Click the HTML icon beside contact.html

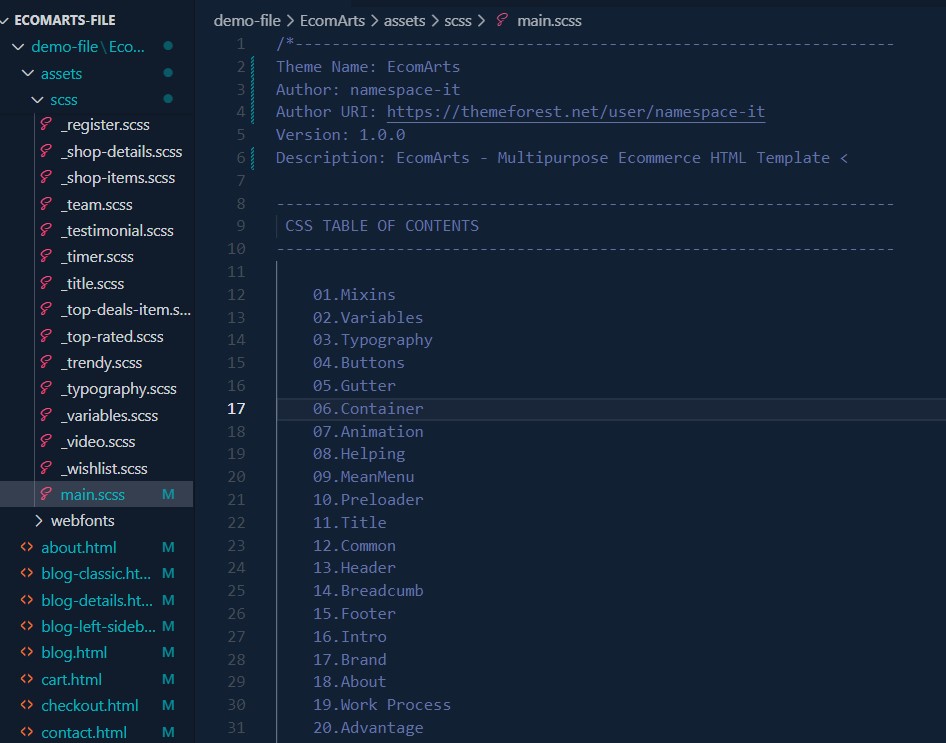[27, 732]
